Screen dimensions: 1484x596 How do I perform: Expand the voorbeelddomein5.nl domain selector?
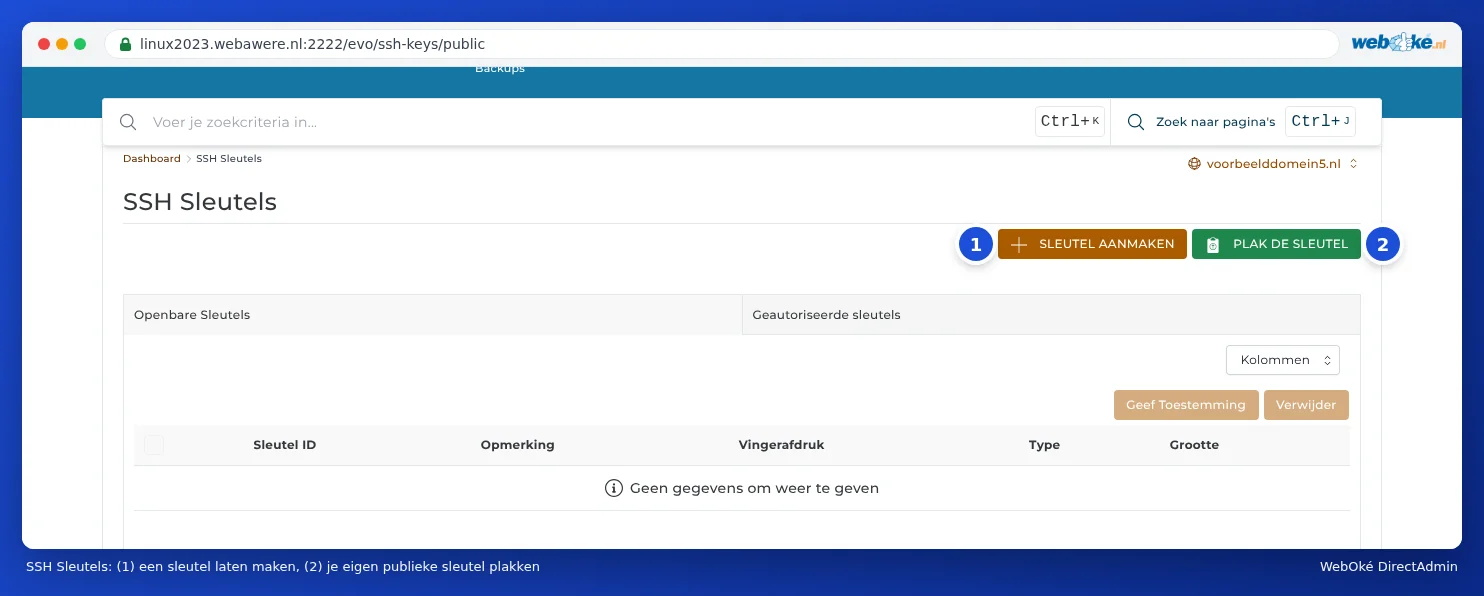click(1272, 164)
